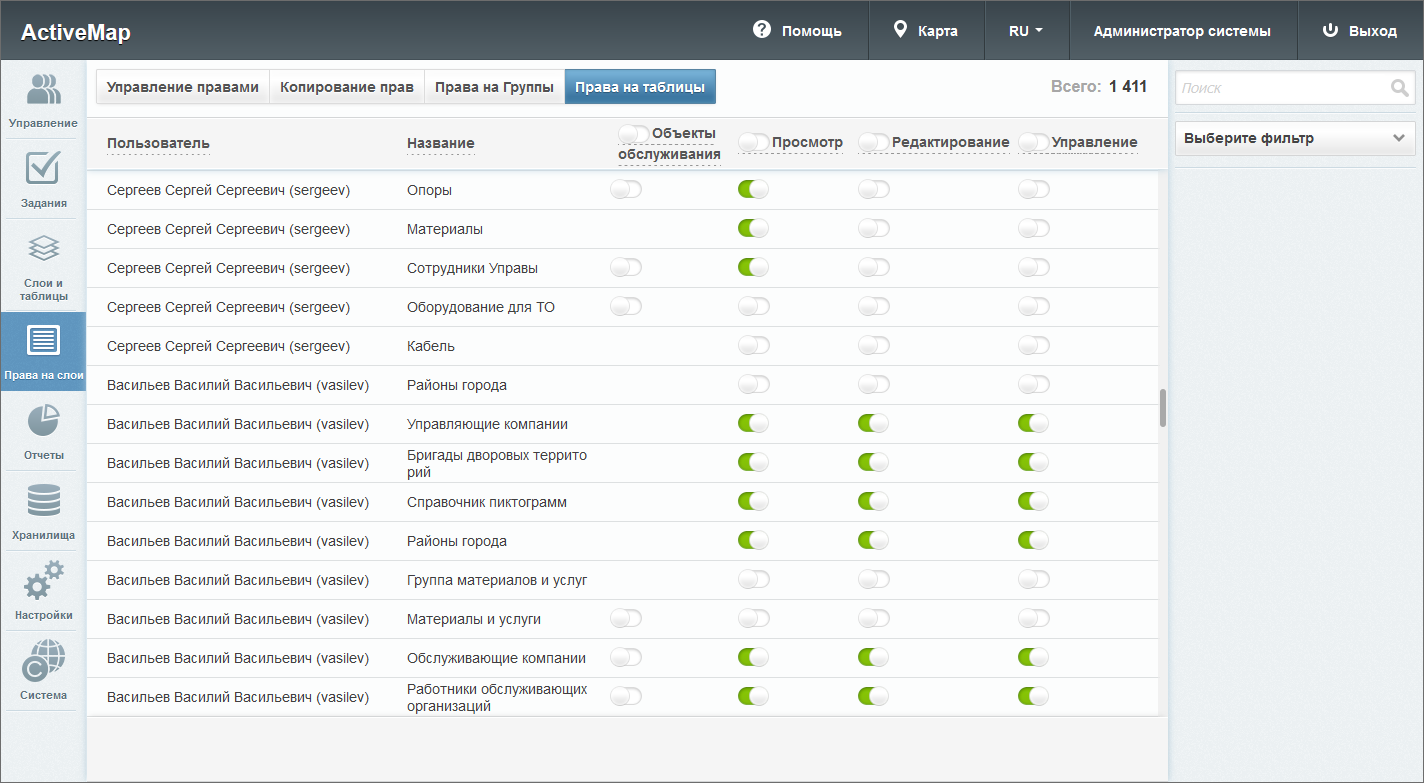This screenshot has height=783, width=1424.
Task: Toggle Объекты обслуживания for Обслуживающие компании
Action: coord(625,657)
